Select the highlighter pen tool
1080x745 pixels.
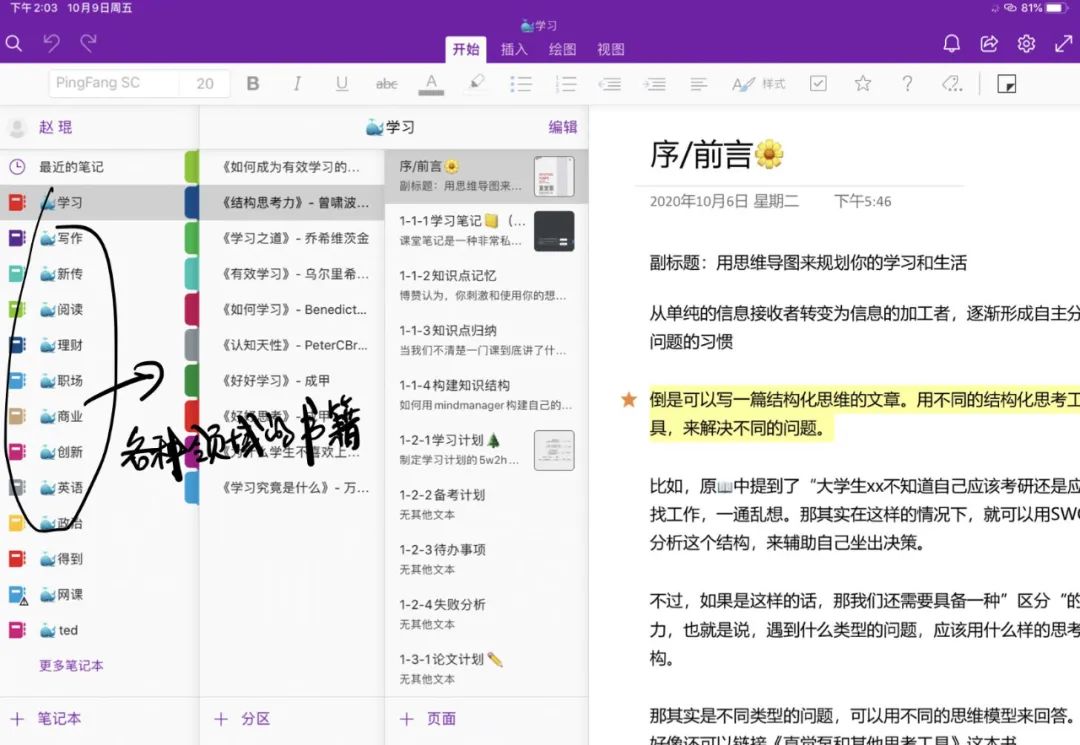474,83
